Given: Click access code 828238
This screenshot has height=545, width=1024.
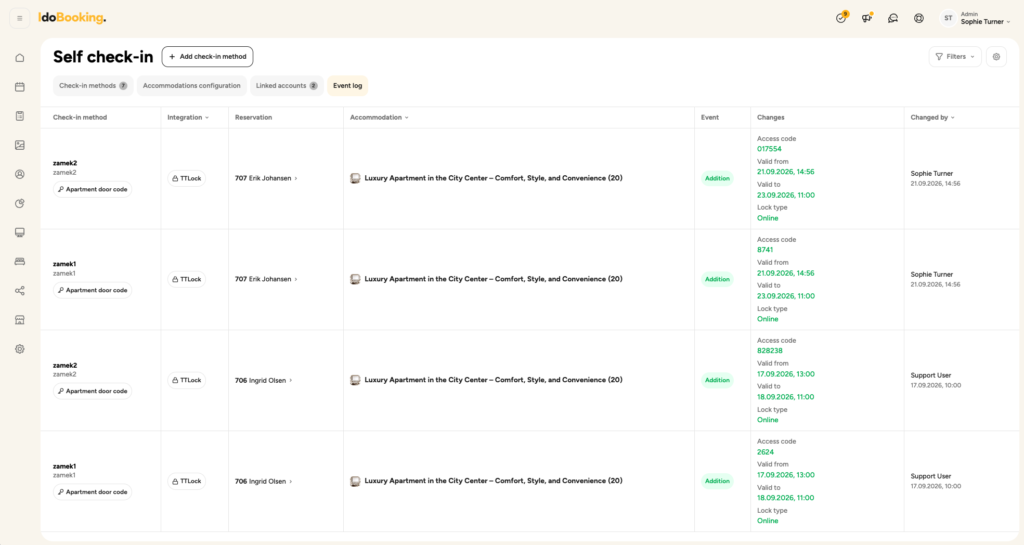Looking at the screenshot, I should point(770,350).
